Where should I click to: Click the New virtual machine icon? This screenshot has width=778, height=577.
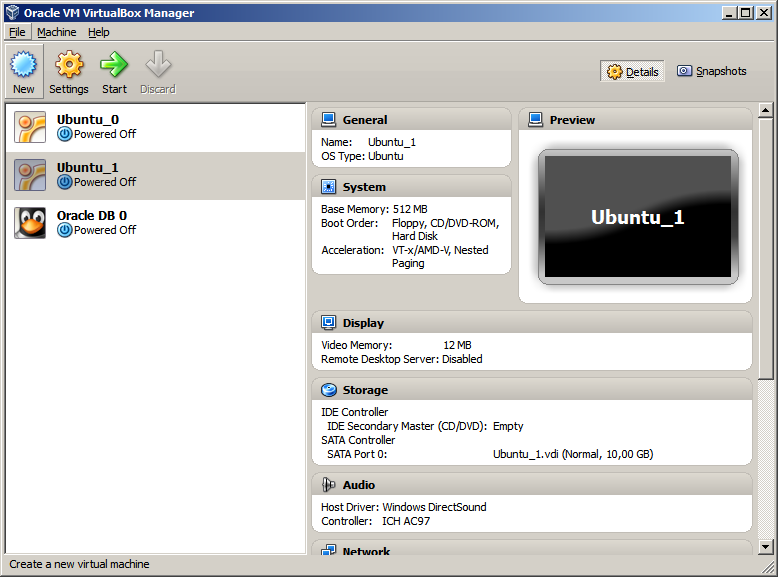(x=24, y=64)
